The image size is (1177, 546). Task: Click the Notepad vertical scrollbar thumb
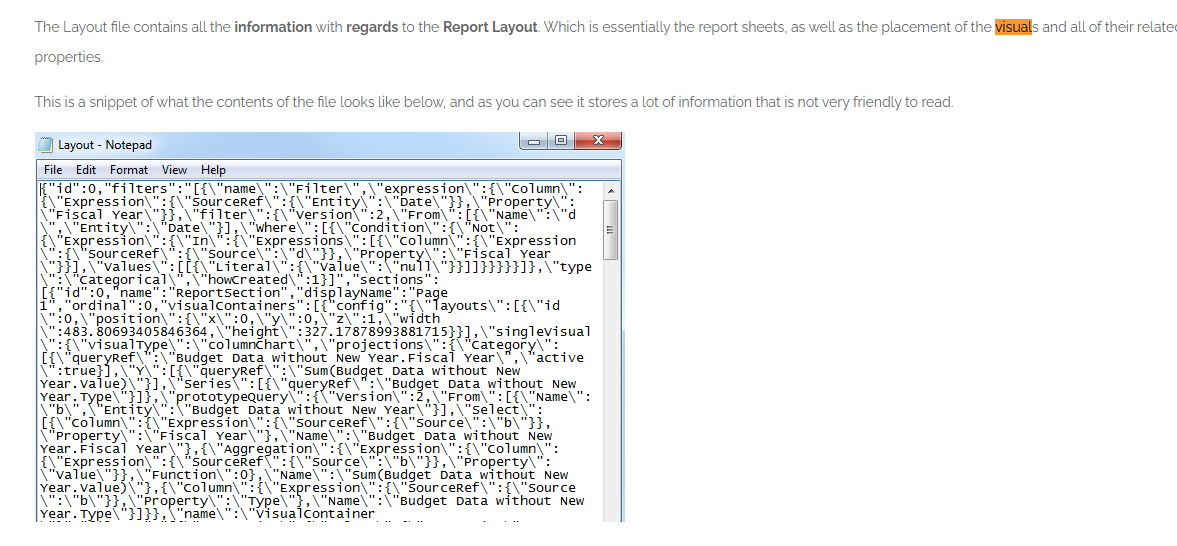pos(610,230)
